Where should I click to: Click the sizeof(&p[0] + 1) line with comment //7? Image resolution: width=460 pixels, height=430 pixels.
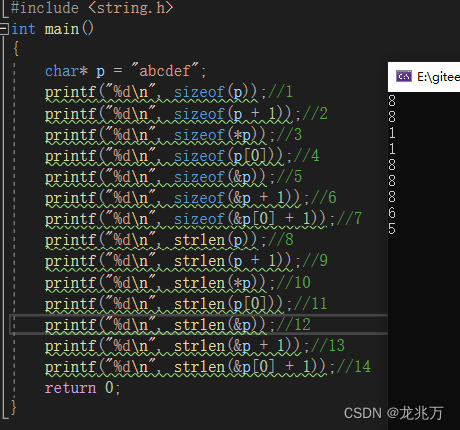203,219
